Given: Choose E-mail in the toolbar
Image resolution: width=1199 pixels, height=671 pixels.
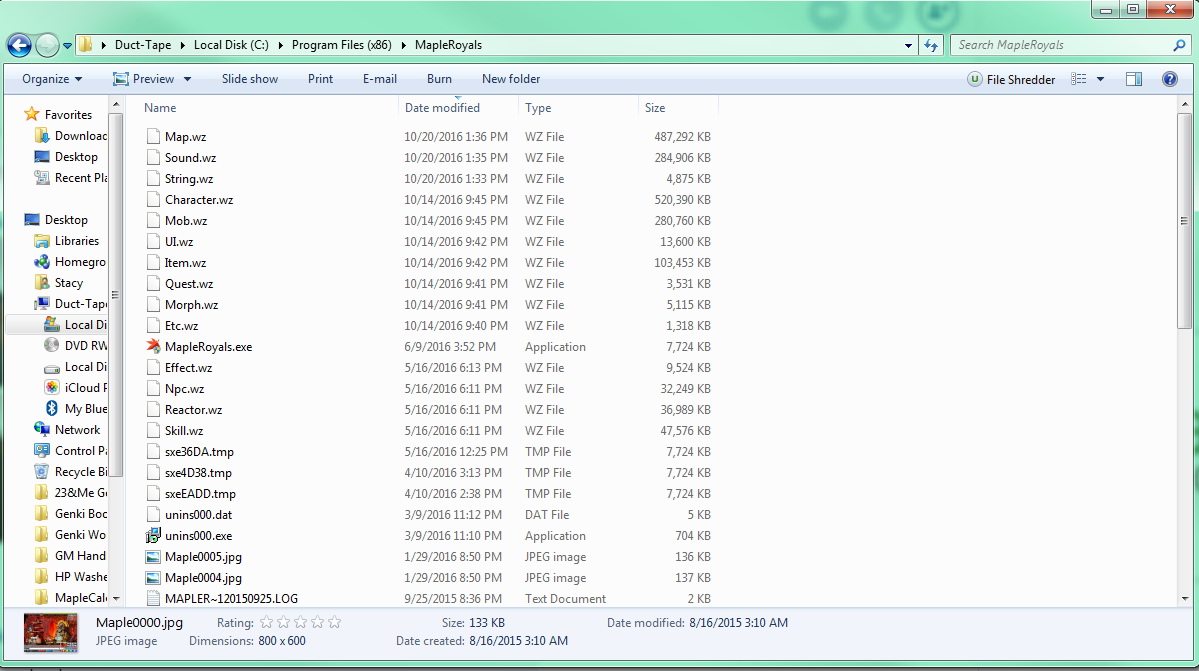Looking at the screenshot, I should pos(379,79).
